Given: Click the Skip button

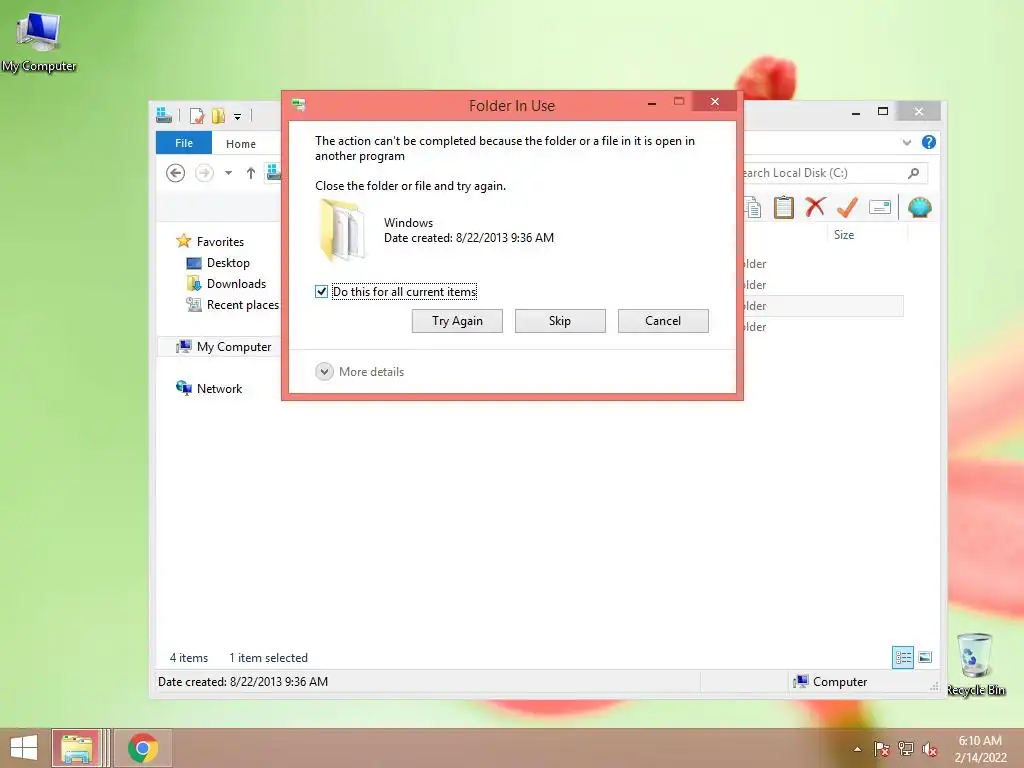Looking at the screenshot, I should pos(560,321).
